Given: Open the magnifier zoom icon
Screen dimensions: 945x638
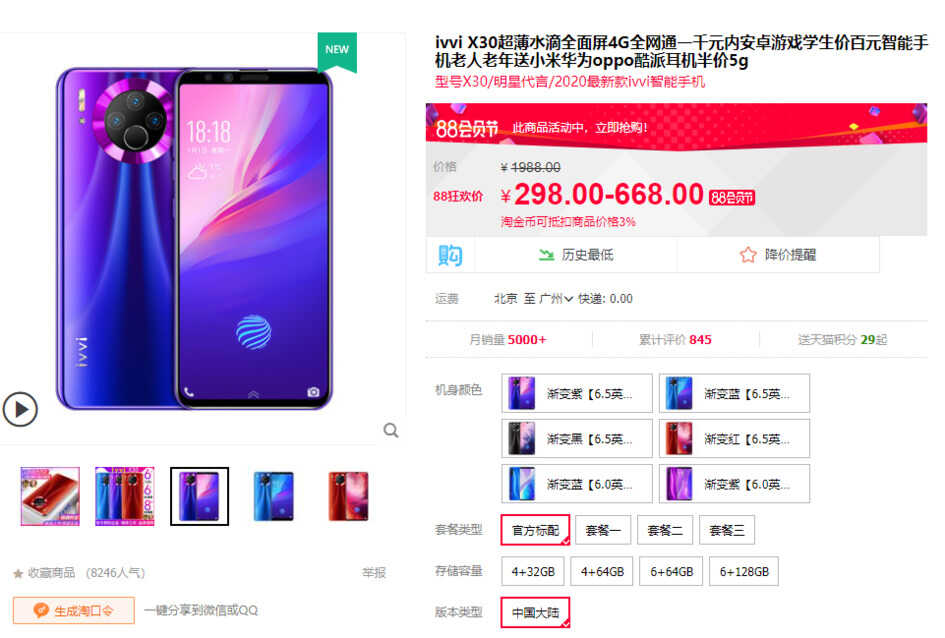Looking at the screenshot, I should (391, 430).
